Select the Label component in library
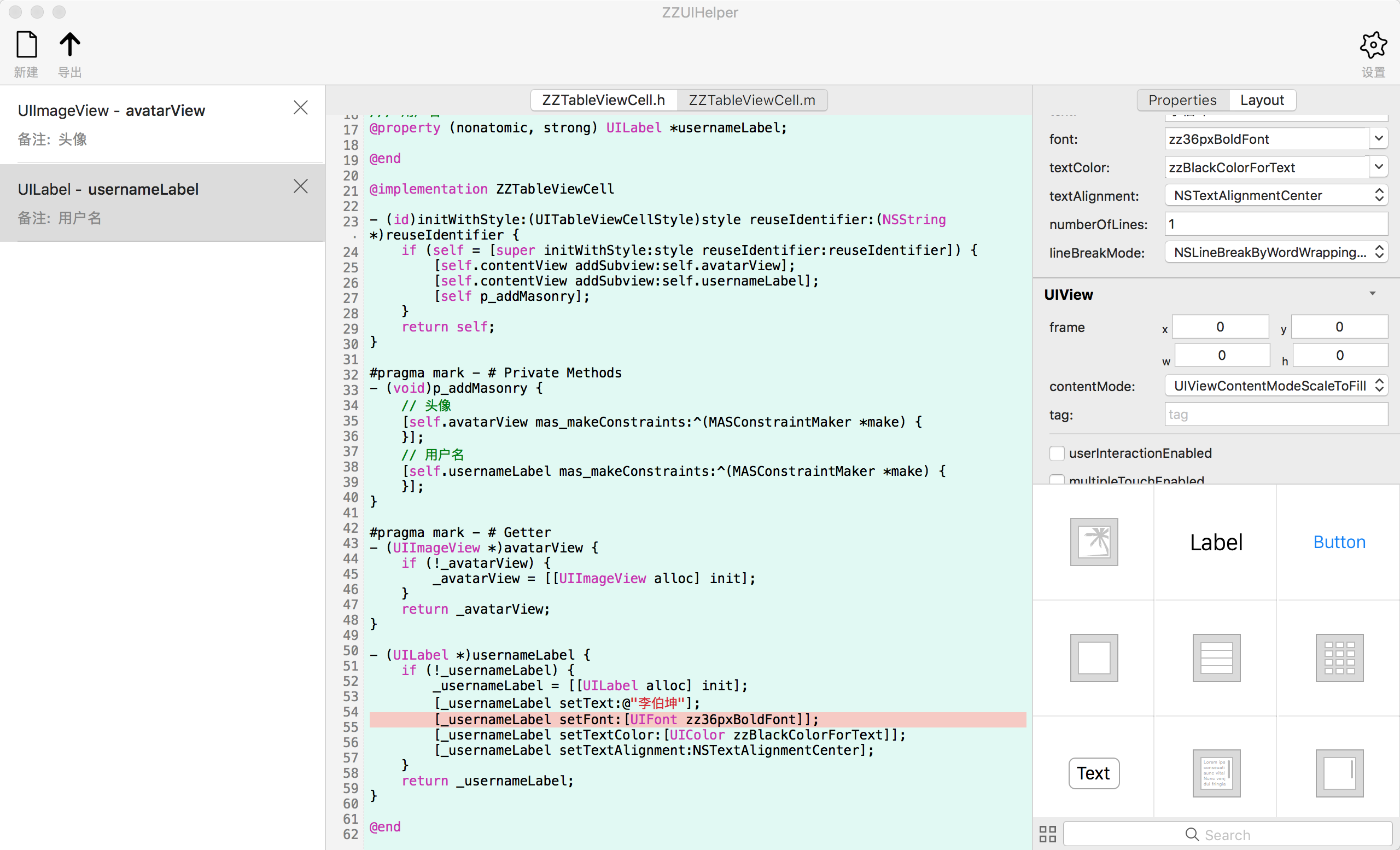This screenshot has width=1400, height=850. pos(1216,542)
